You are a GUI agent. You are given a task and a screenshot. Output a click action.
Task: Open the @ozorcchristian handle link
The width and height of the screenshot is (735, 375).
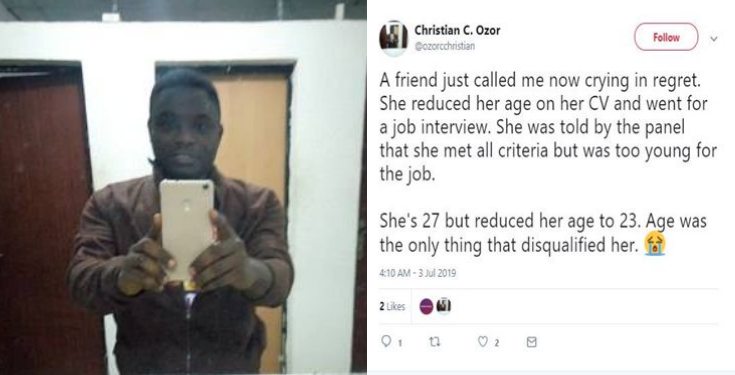[444, 46]
